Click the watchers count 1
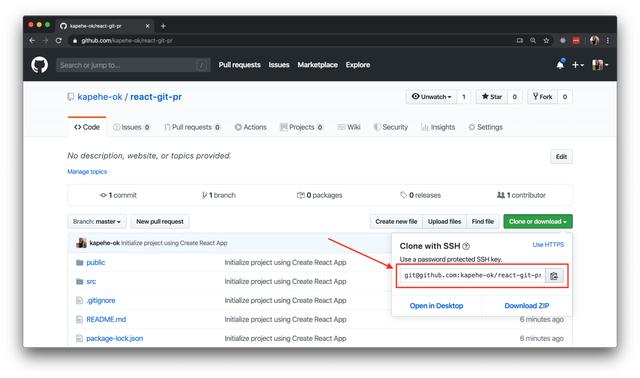The image size is (640, 378). click(464, 97)
